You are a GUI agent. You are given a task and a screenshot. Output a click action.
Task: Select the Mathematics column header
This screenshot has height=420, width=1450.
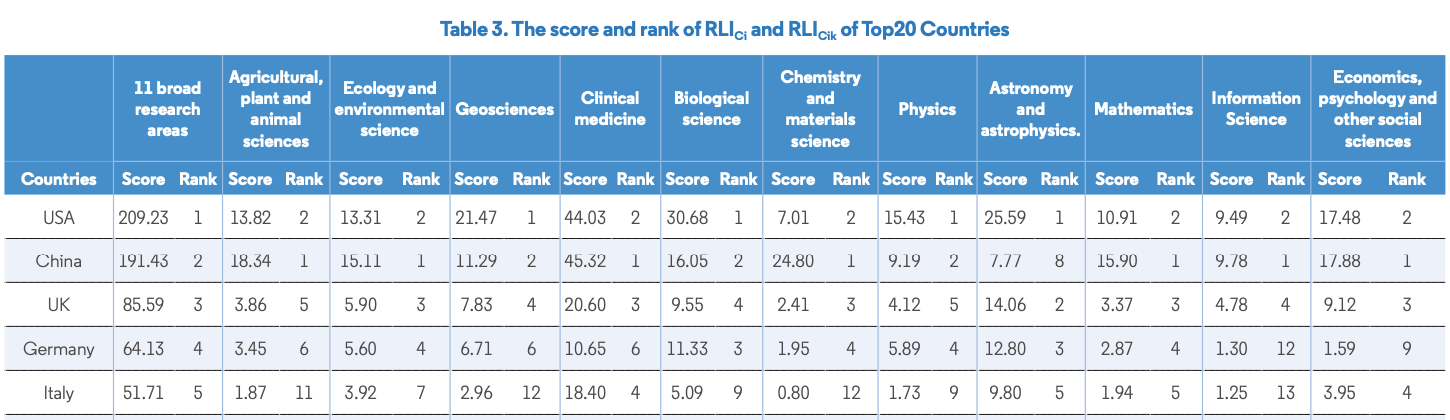click(x=1143, y=109)
